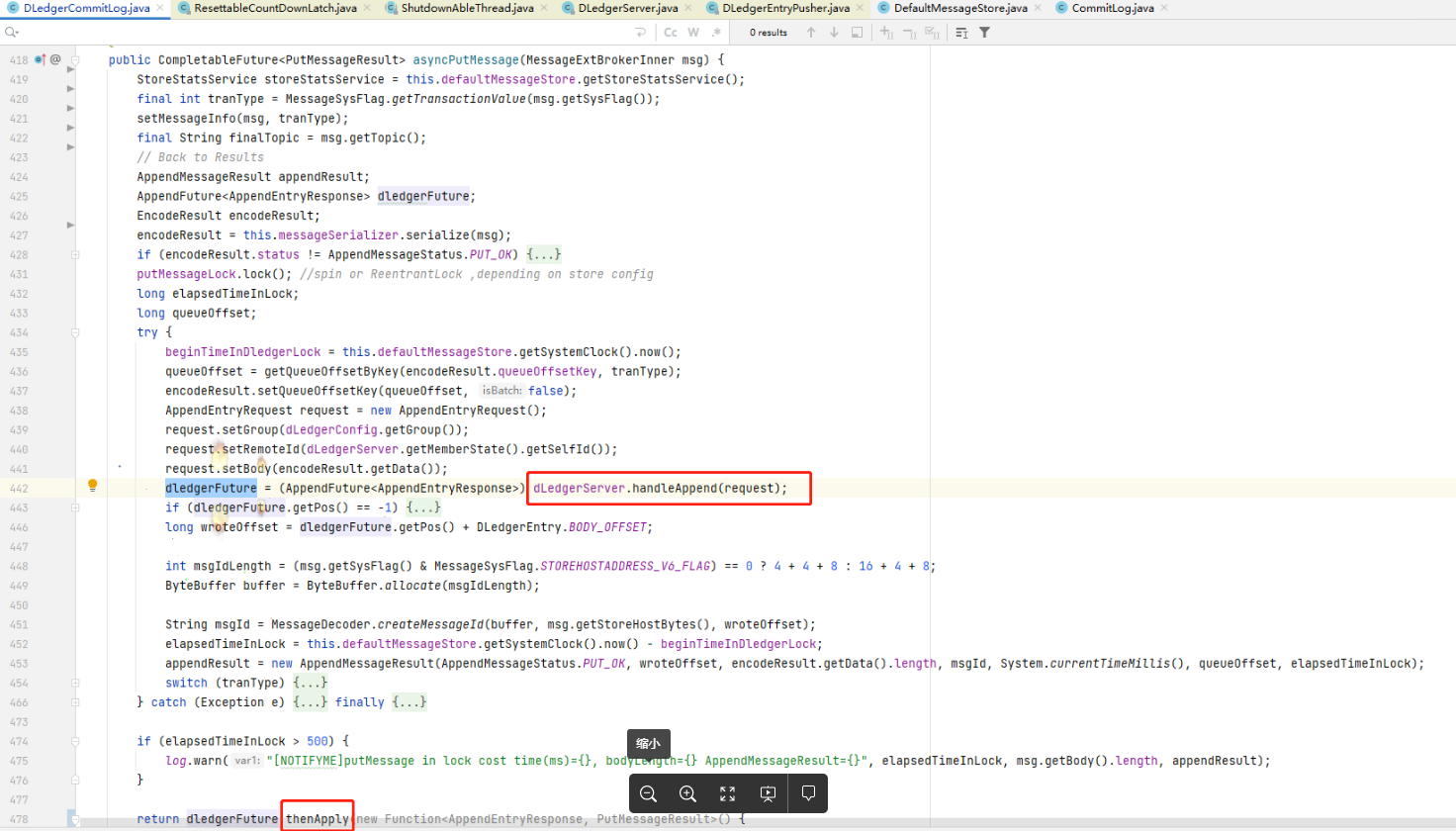Go to next result with the down arrow

point(833,32)
